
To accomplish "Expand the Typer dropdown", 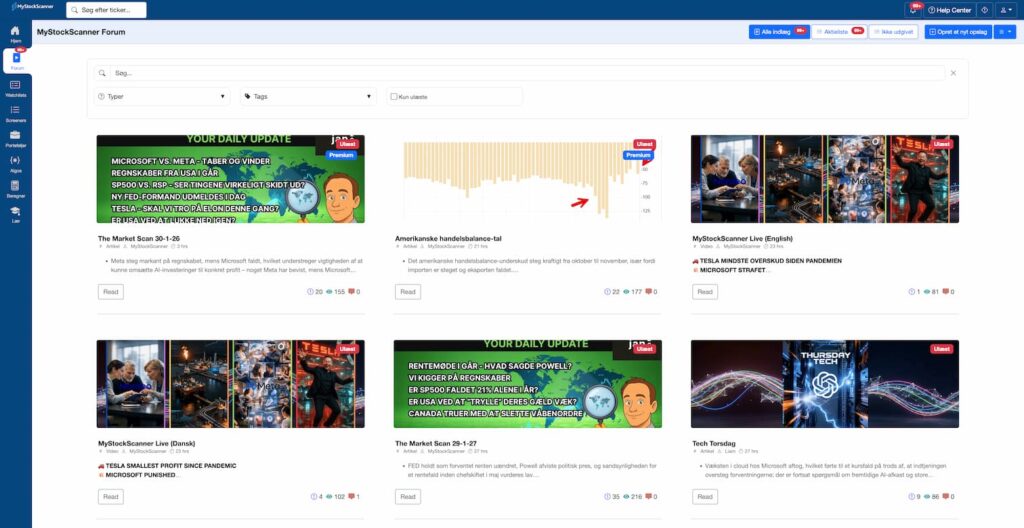I will [x=162, y=97].
